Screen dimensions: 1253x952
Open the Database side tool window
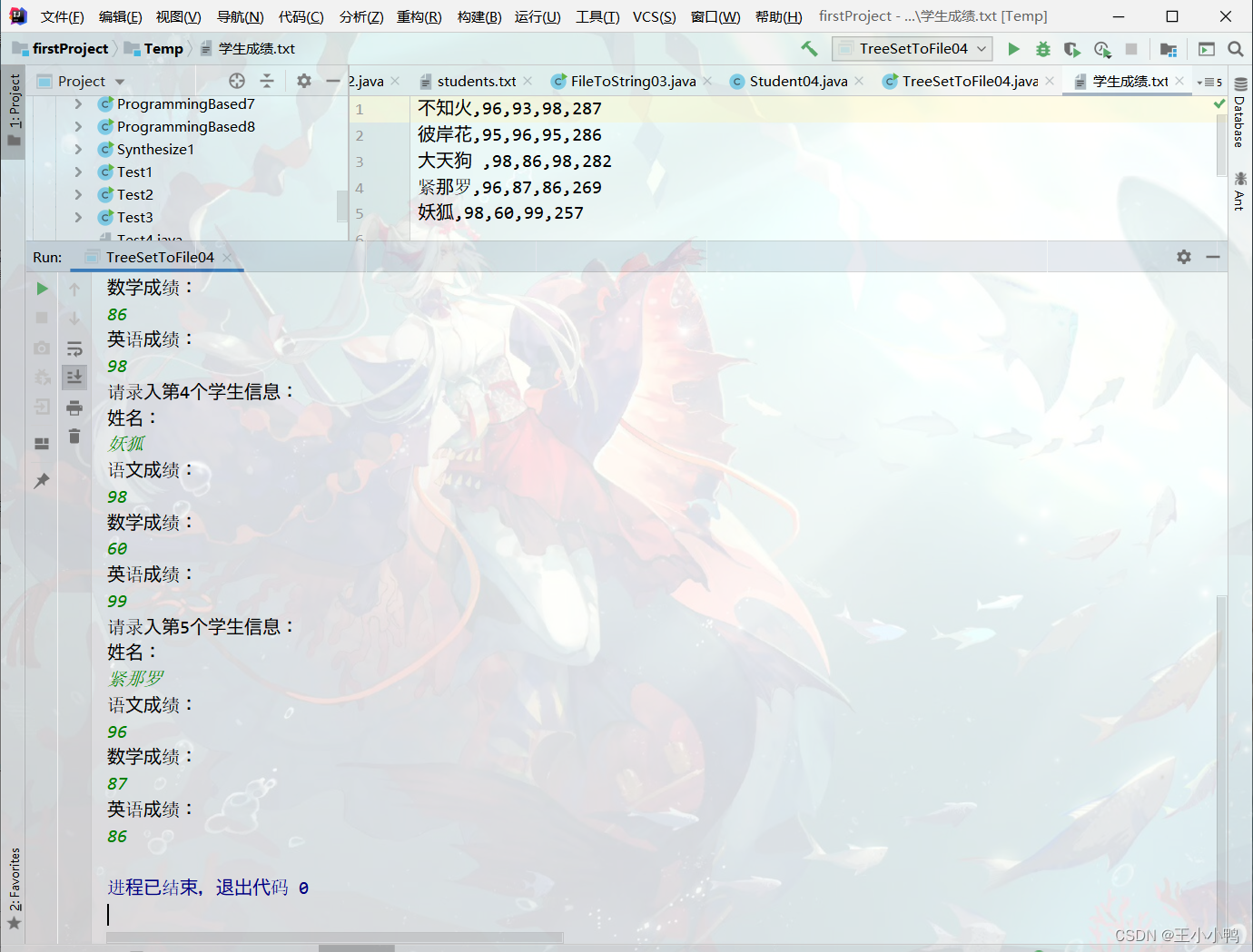click(1240, 112)
